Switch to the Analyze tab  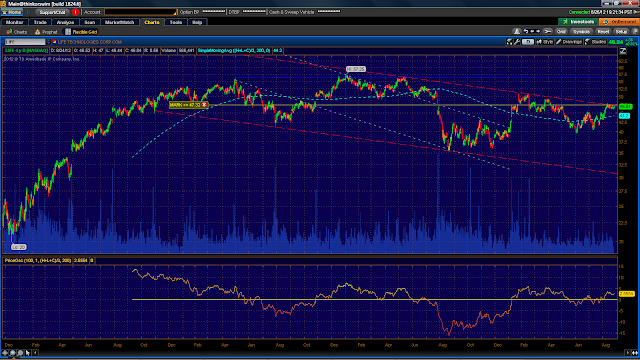tap(65, 22)
